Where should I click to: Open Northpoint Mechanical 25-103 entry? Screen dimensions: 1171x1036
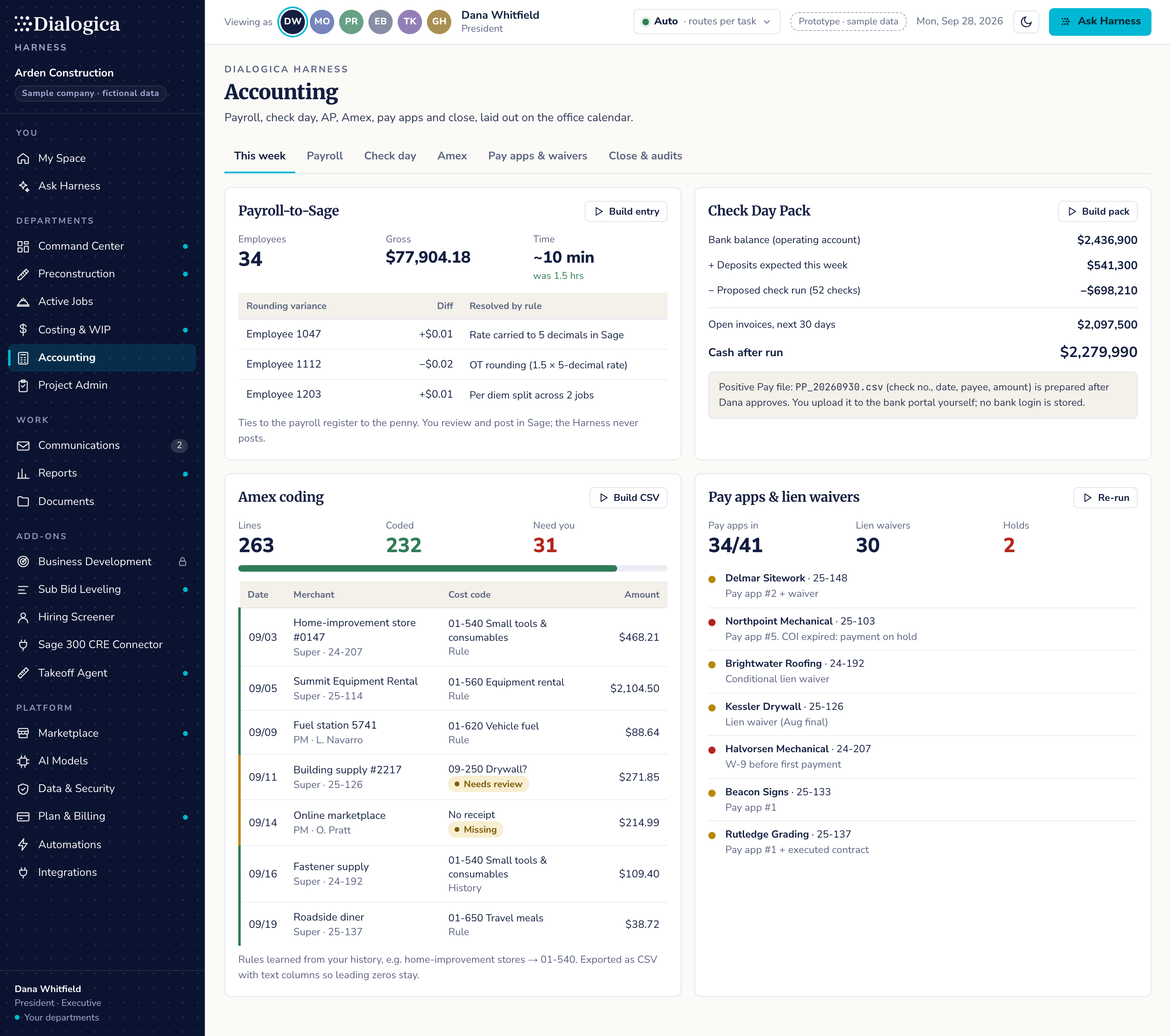pos(922,629)
